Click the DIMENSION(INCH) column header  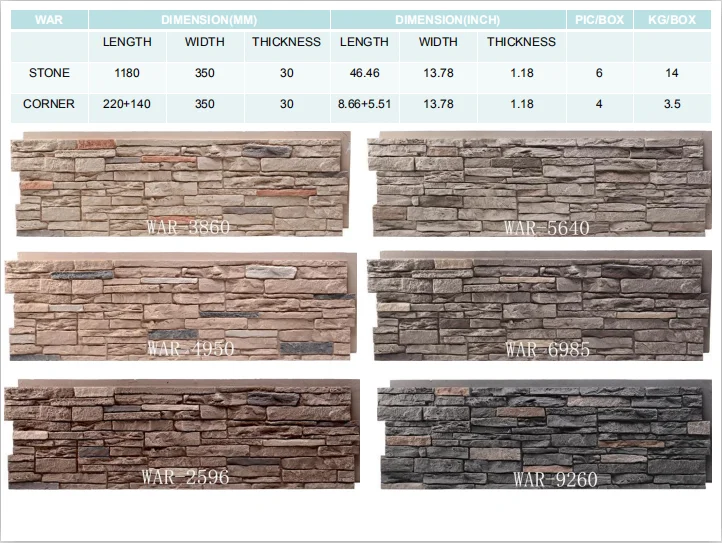point(447,19)
